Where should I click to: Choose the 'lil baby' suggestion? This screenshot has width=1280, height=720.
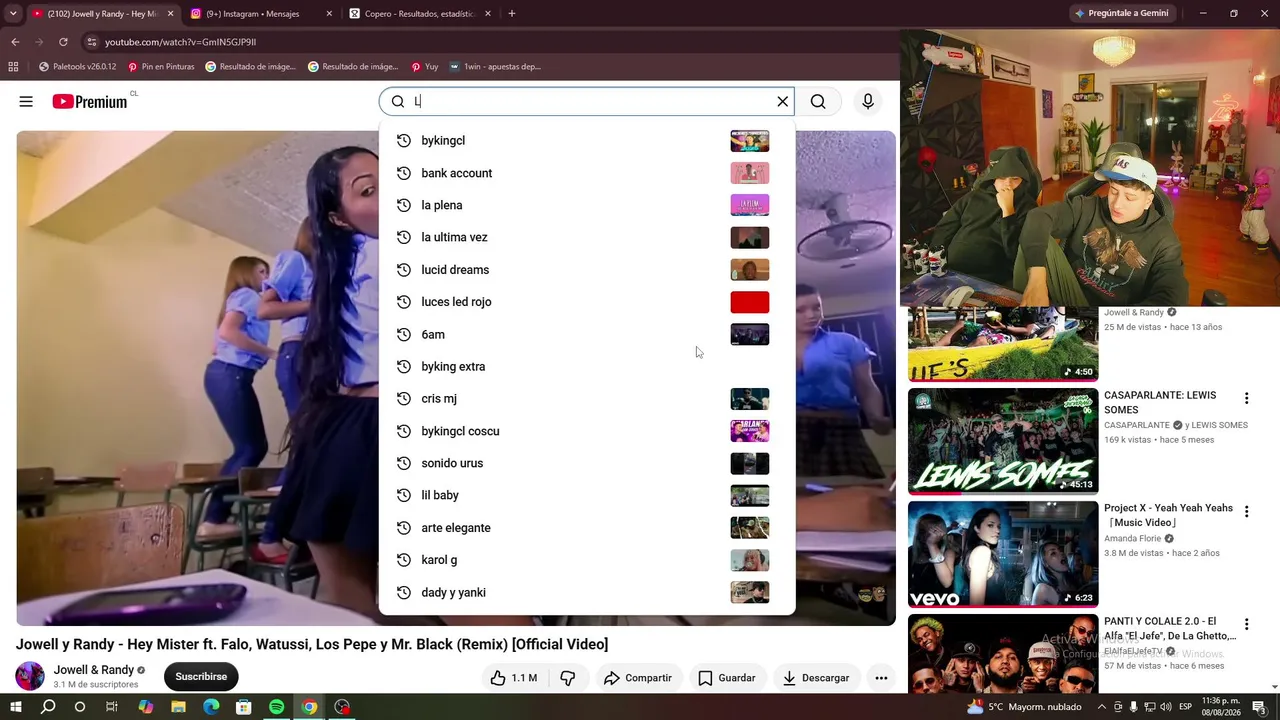tap(587, 495)
